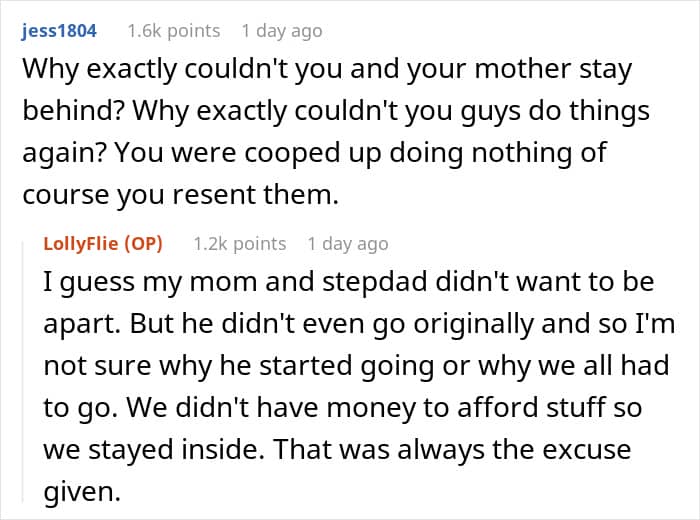Click the line starting "apart. But he didn't"
This screenshot has height=520, width=700.
coord(346,322)
